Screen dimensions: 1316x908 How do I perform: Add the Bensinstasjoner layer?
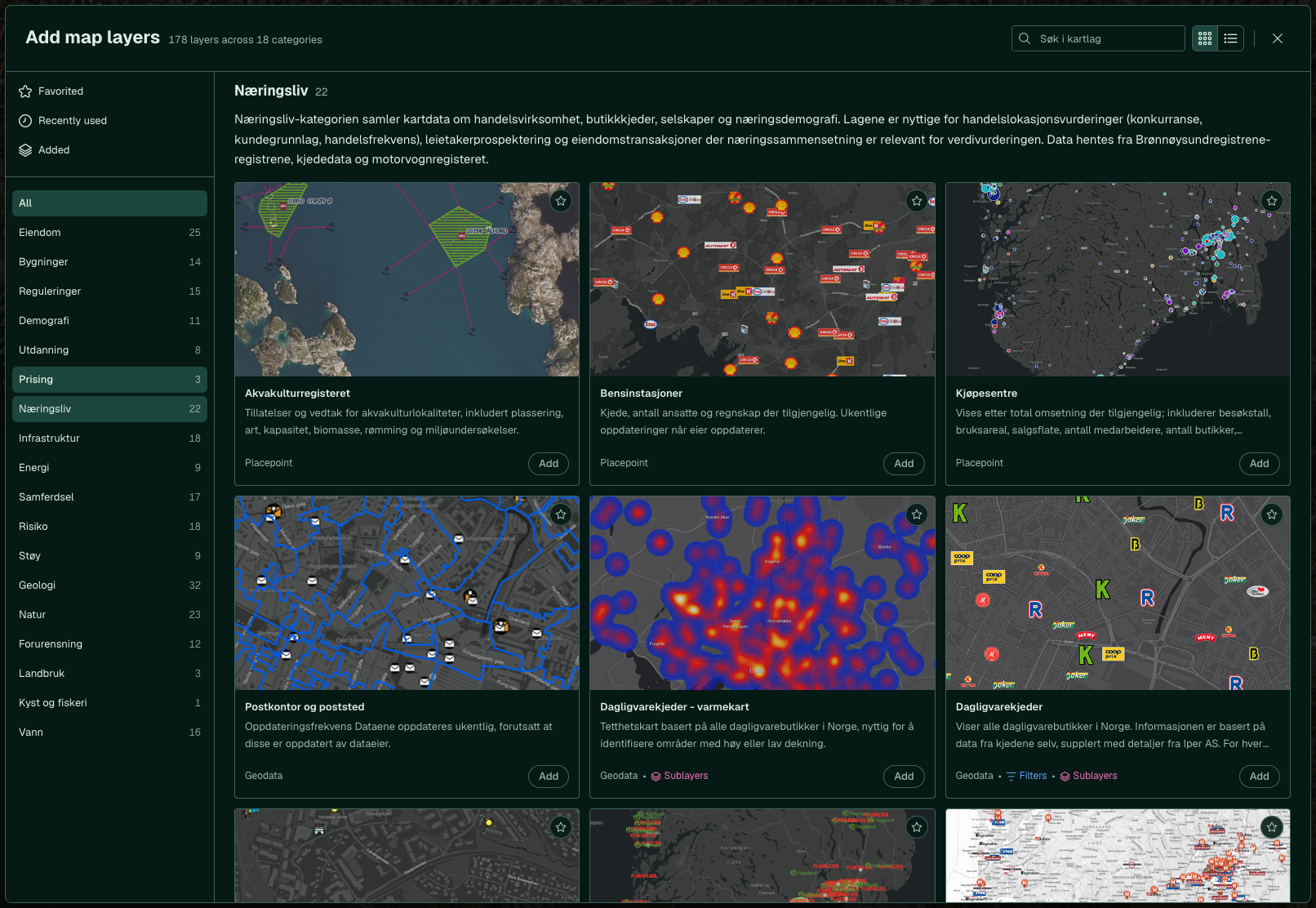click(x=904, y=464)
